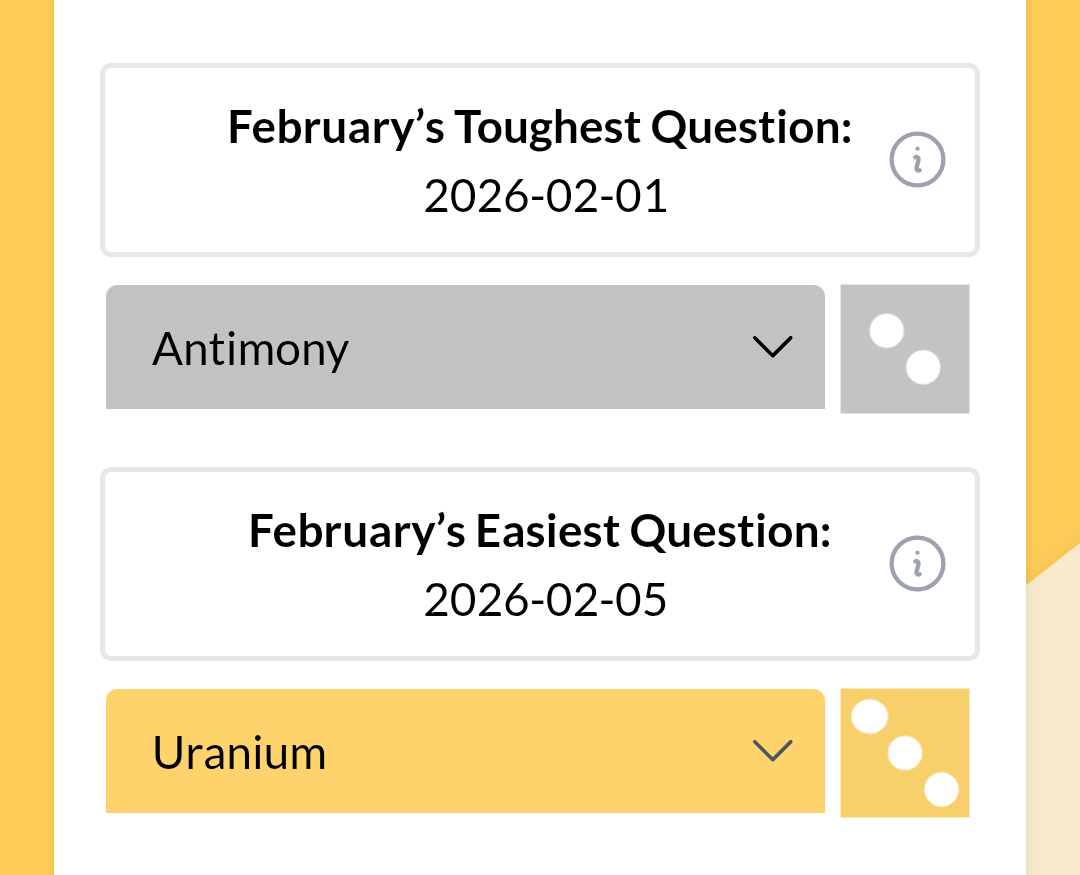Screen dimensions: 1080x875
Task: Click the info icon beside February's Toughest Question
Action: tap(917, 160)
